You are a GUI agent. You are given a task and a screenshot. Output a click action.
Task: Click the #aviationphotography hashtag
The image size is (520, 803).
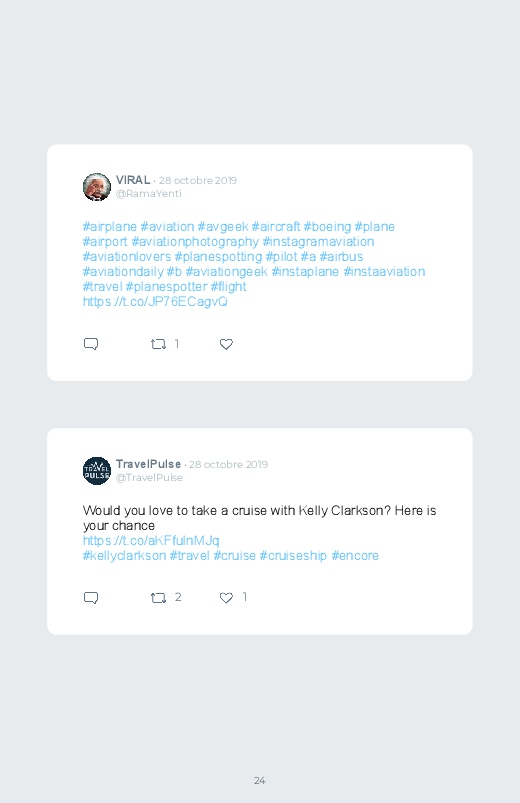(195, 242)
